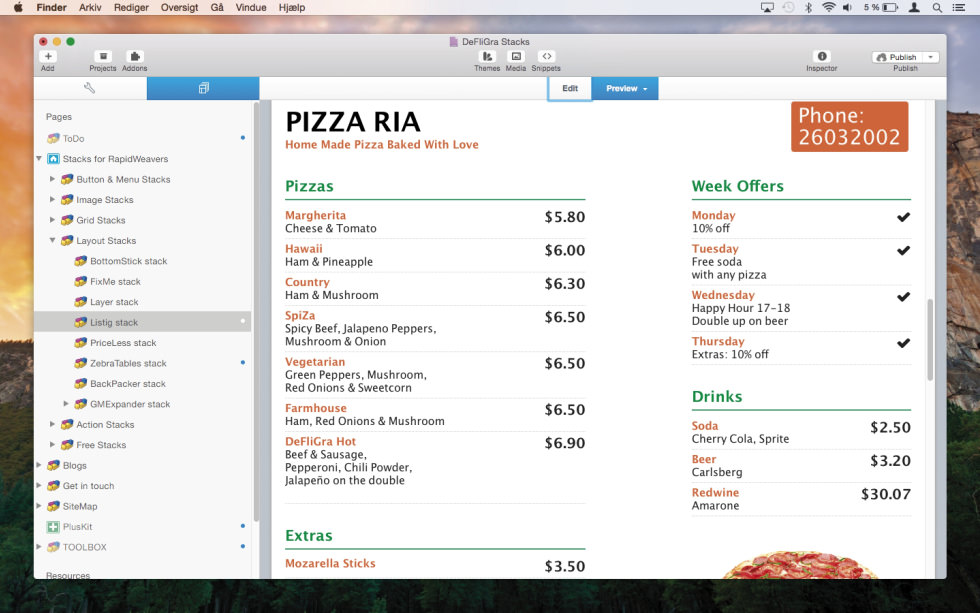Open the Themes browser icon

click(x=487, y=56)
